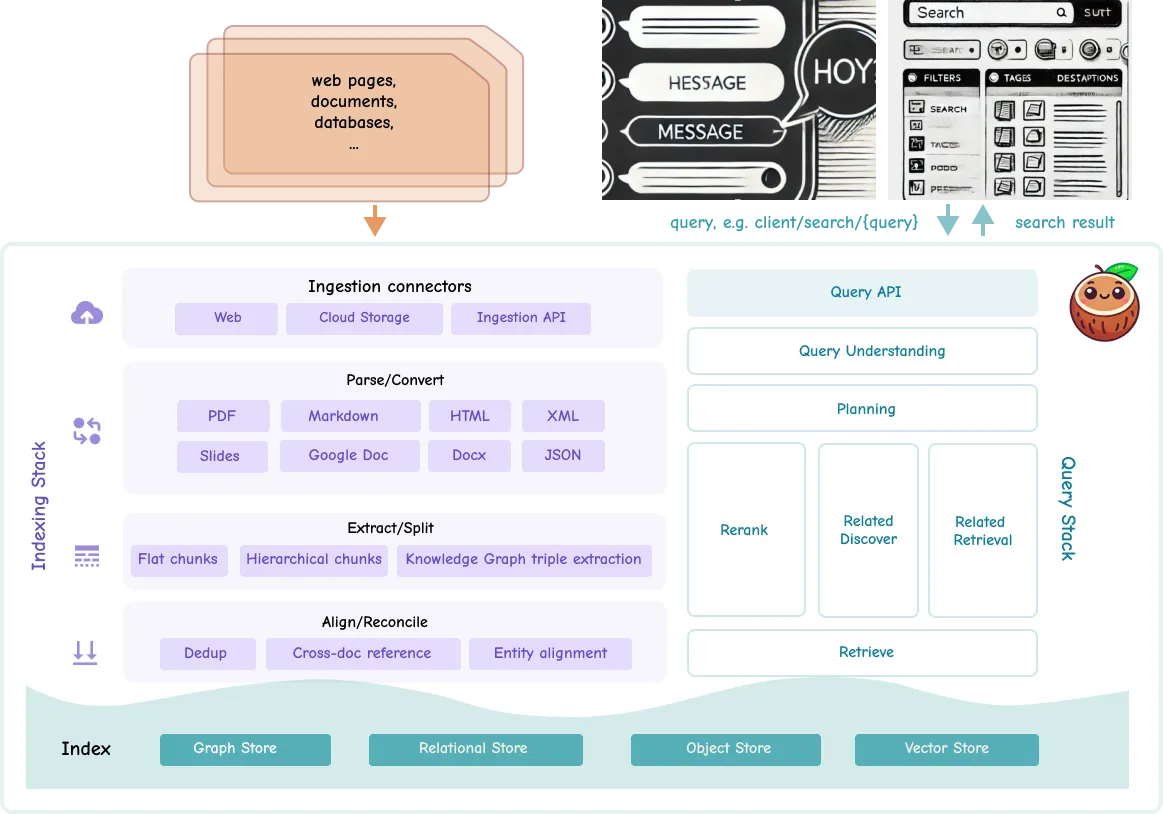Expand the FILTERS panel
Screen dimensions: 1163x814
942,78
